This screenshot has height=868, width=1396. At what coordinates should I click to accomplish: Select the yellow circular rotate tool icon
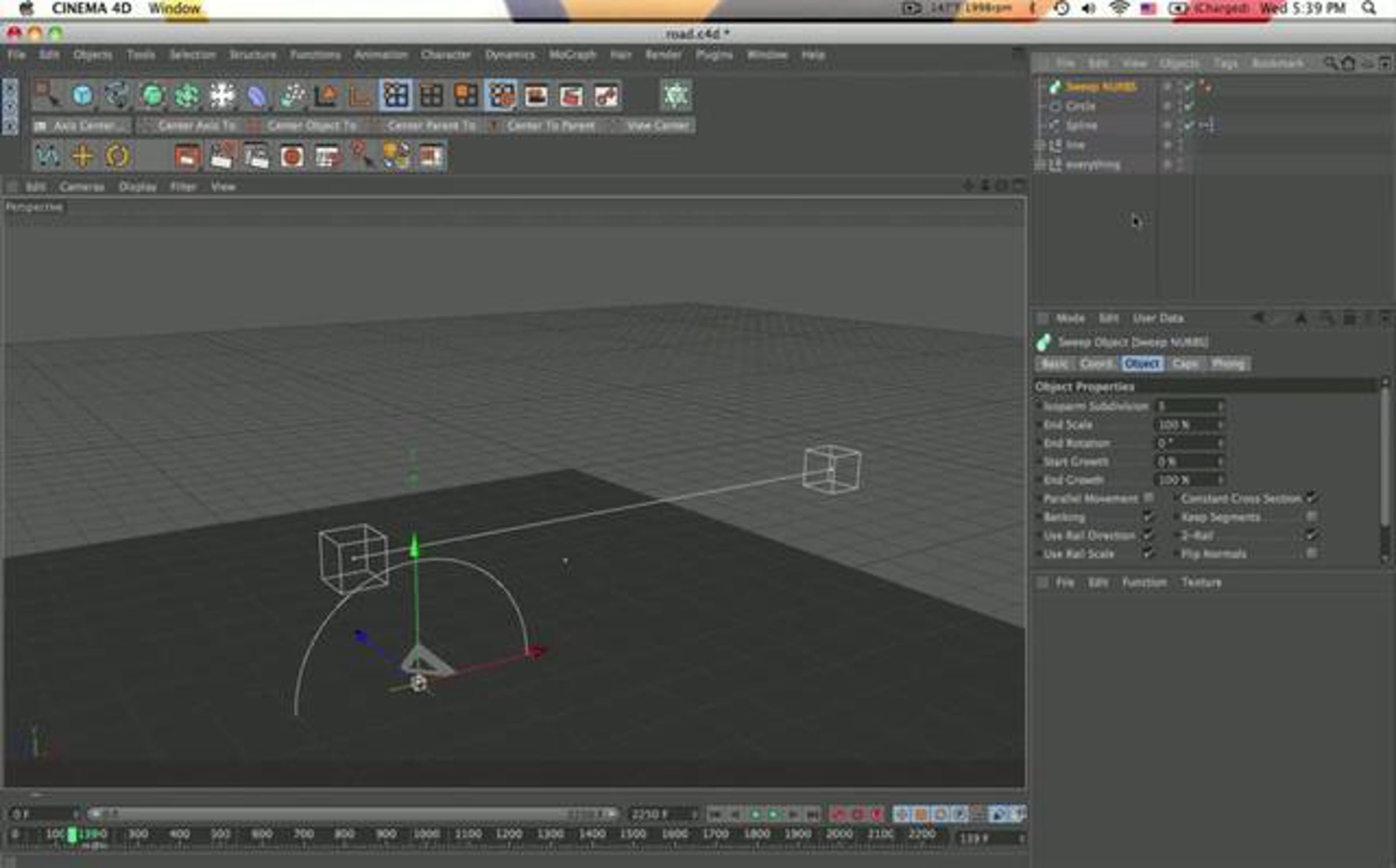tap(117, 156)
